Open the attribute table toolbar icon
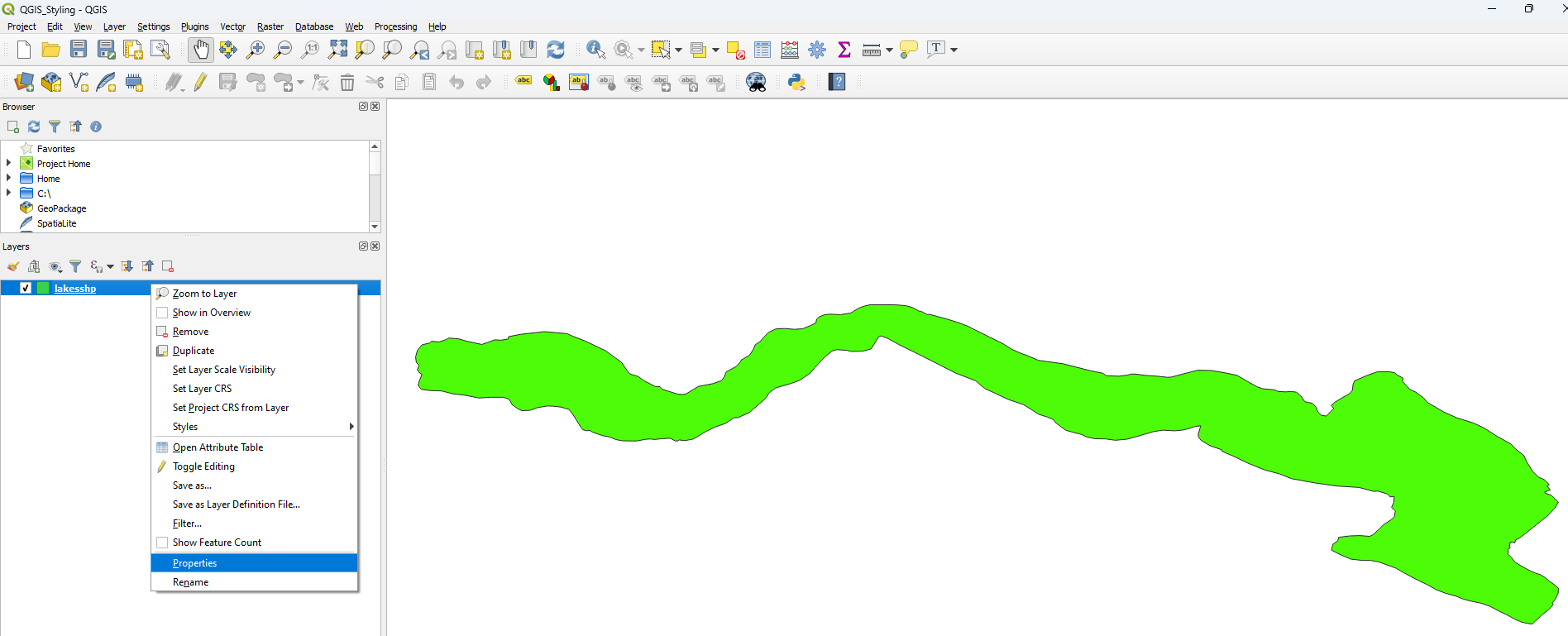This screenshot has height=636, width=1568. coord(762,50)
